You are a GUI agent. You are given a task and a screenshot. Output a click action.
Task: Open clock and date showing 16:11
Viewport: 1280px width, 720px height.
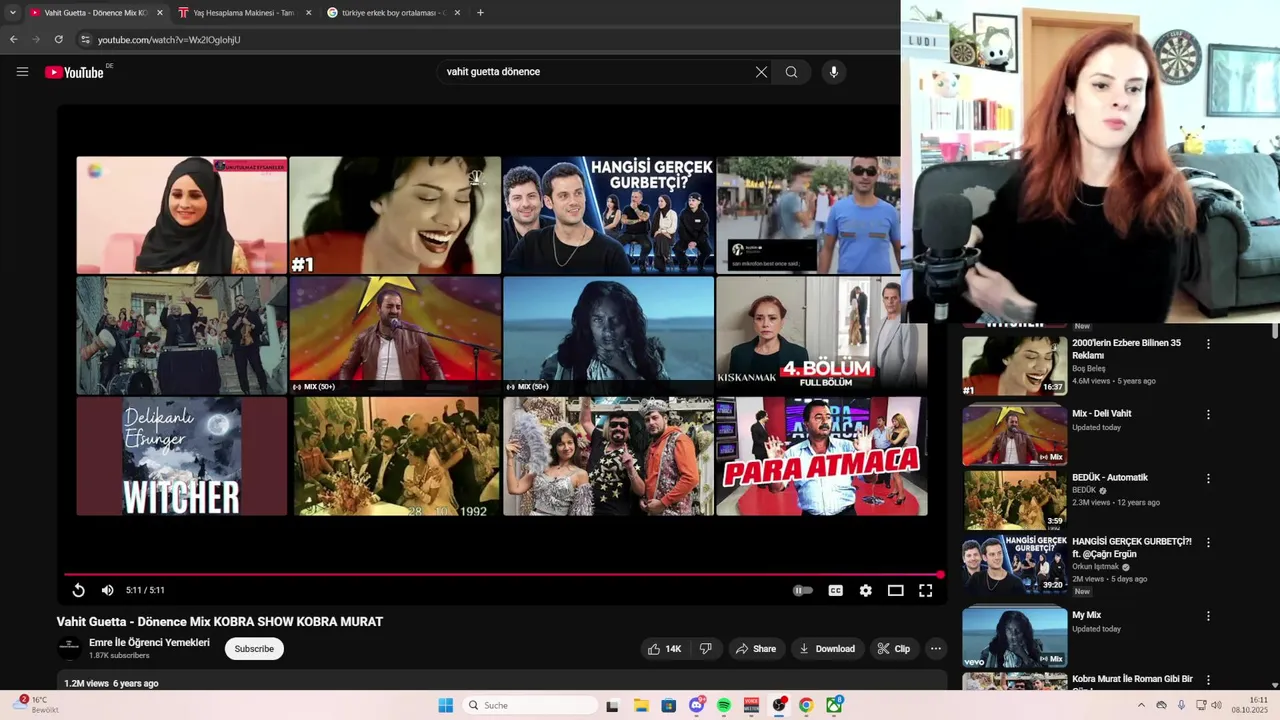point(1250,705)
